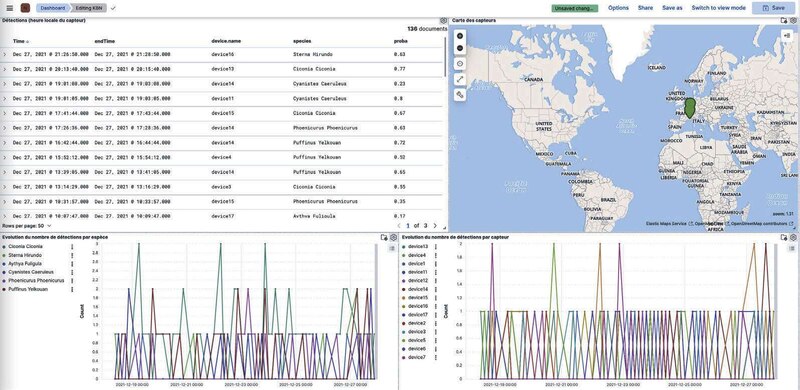
Task: Click Switch to view mode
Action: pyautogui.click(x=718, y=8)
